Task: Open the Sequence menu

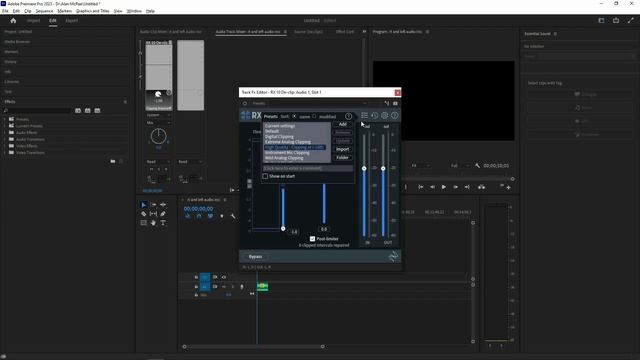Action: (x=44, y=11)
